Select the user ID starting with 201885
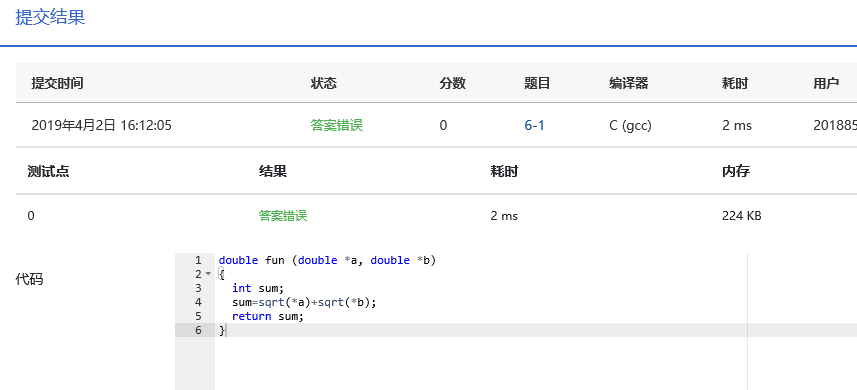Screen dimensions: 857x390 (x=835, y=126)
